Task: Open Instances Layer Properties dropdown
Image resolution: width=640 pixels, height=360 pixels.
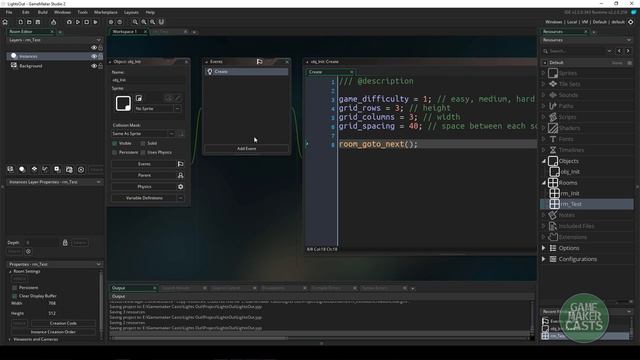Action: click(99, 182)
